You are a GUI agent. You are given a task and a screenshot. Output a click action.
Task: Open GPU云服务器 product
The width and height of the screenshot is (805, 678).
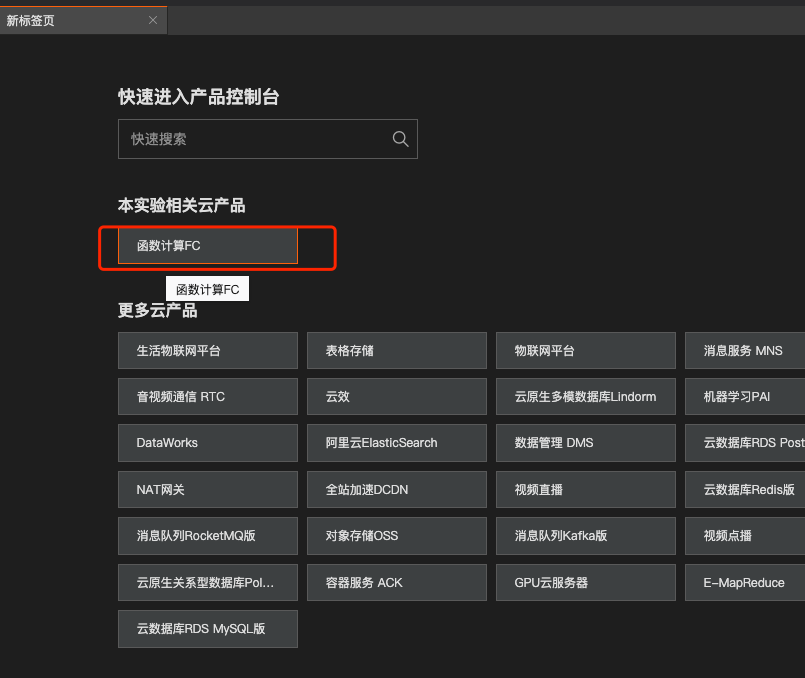[x=586, y=583]
